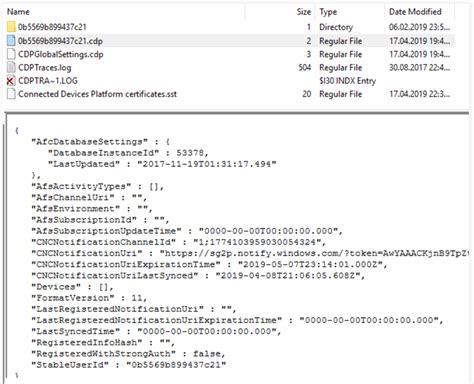Screen dimensions: 474x384
Task: Click the red X deleted icon for CDPTRA~1.LOG
Action: [11, 81]
